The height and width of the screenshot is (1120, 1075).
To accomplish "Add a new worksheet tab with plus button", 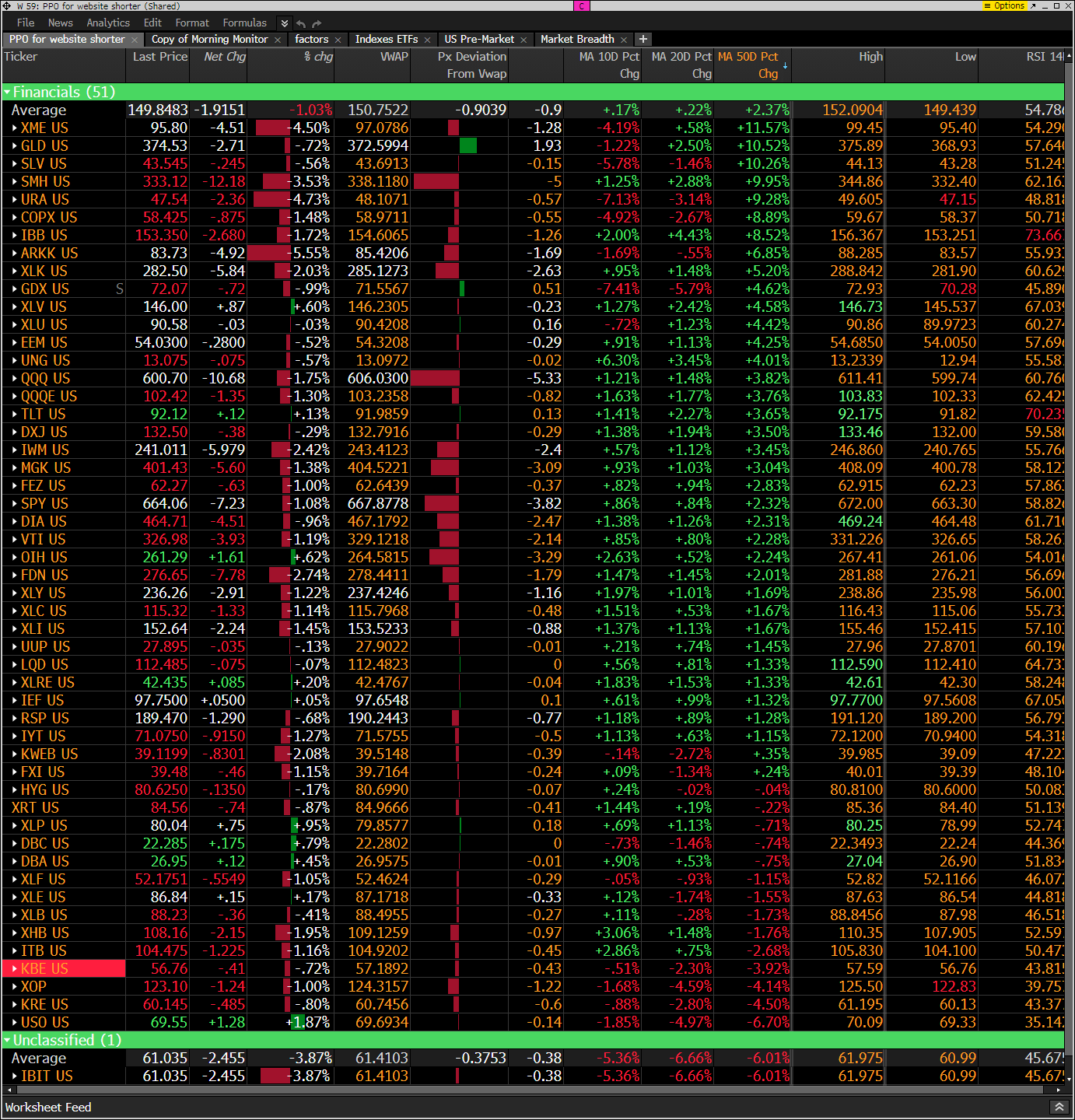I will point(643,39).
